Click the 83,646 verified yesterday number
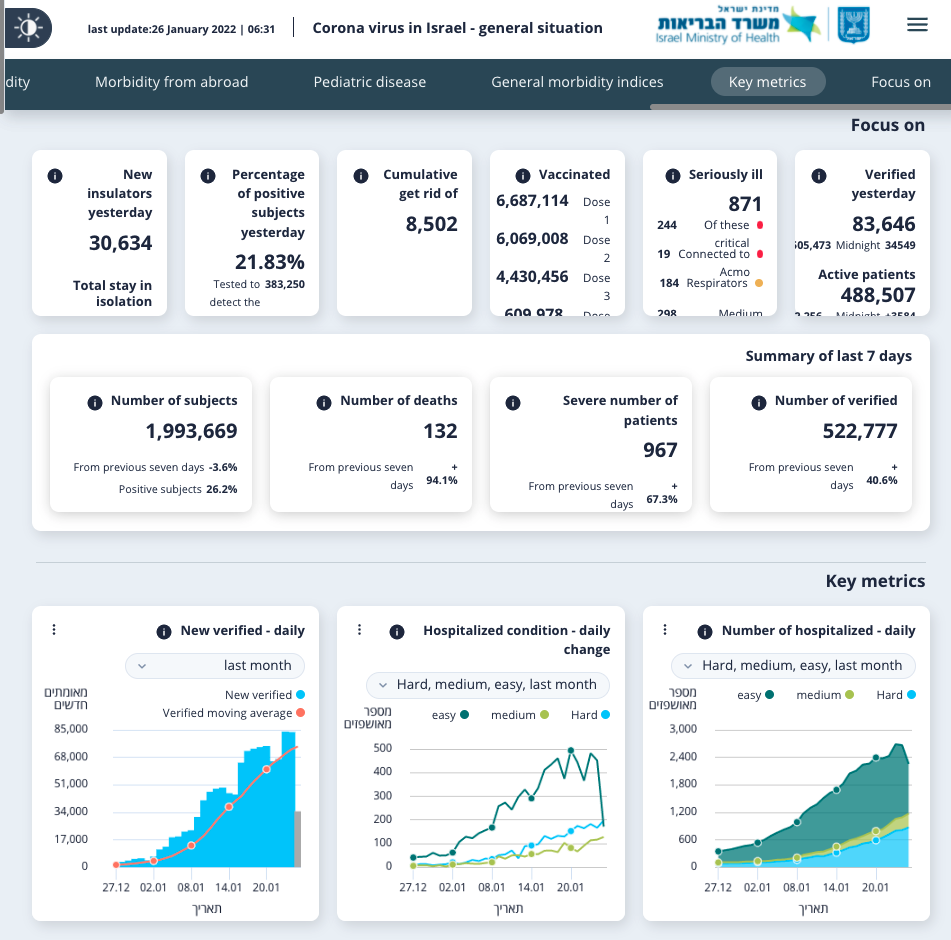Image resolution: width=951 pixels, height=940 pixels. (884, 224)
